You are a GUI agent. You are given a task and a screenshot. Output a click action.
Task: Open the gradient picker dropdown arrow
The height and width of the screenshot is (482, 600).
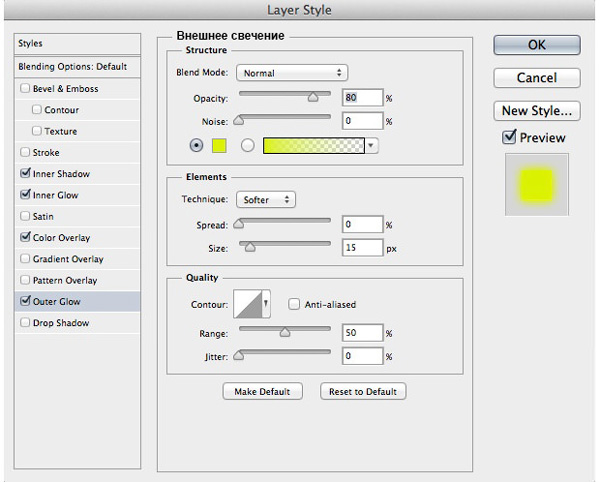pos(372,146)
